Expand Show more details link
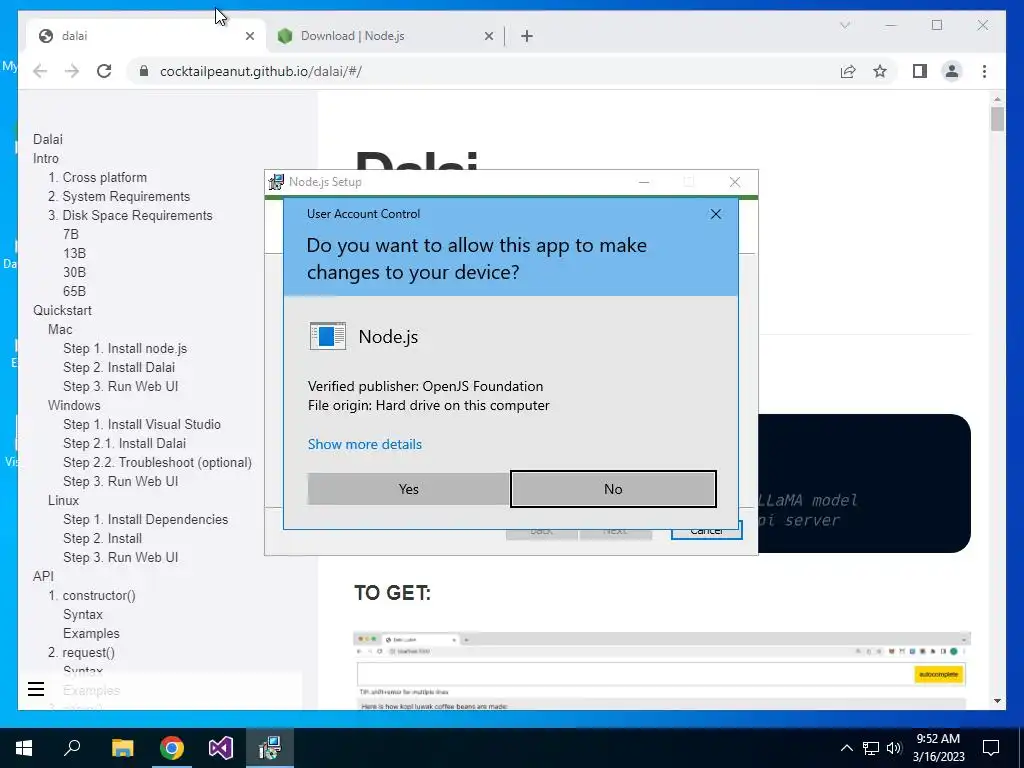 [364, 444]
